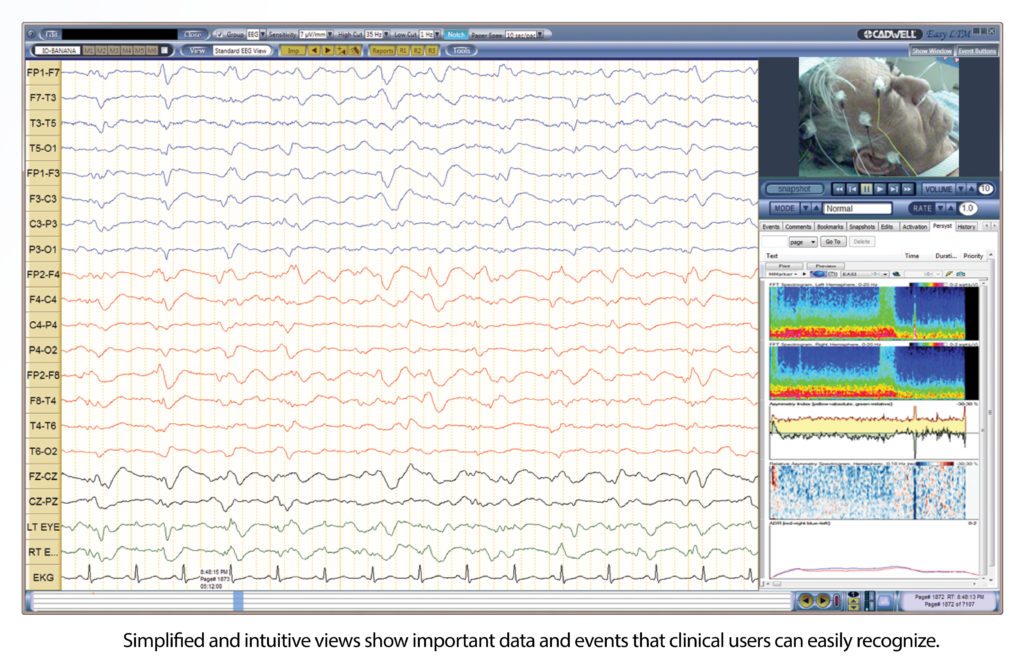The height and width of the screenshot is (664, 1024).
Task: Click the next EEG page arrow in the toolbar
Action: [x=328, y=50]
